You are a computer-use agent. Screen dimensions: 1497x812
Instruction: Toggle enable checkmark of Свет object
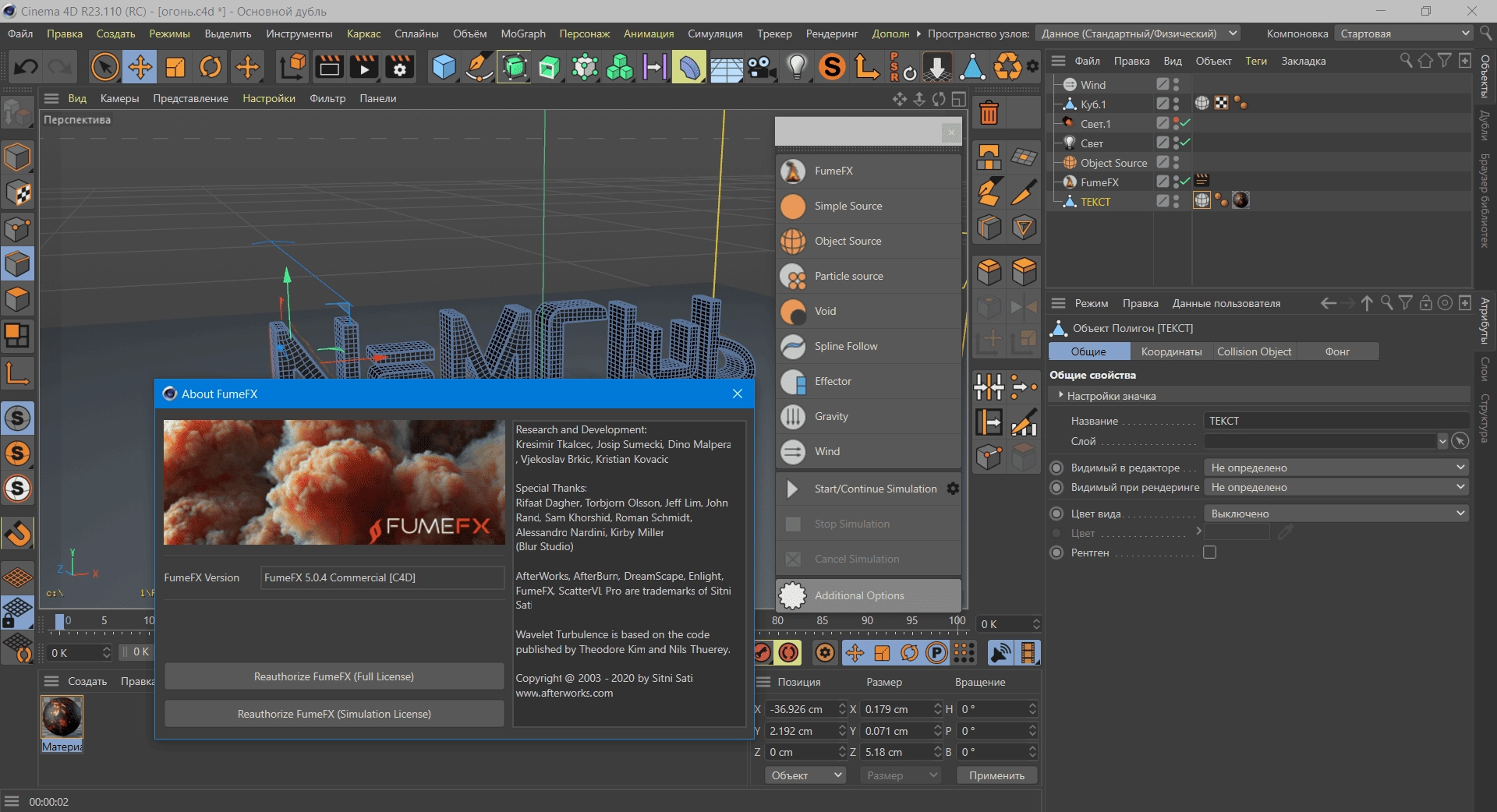(1185, 143)
